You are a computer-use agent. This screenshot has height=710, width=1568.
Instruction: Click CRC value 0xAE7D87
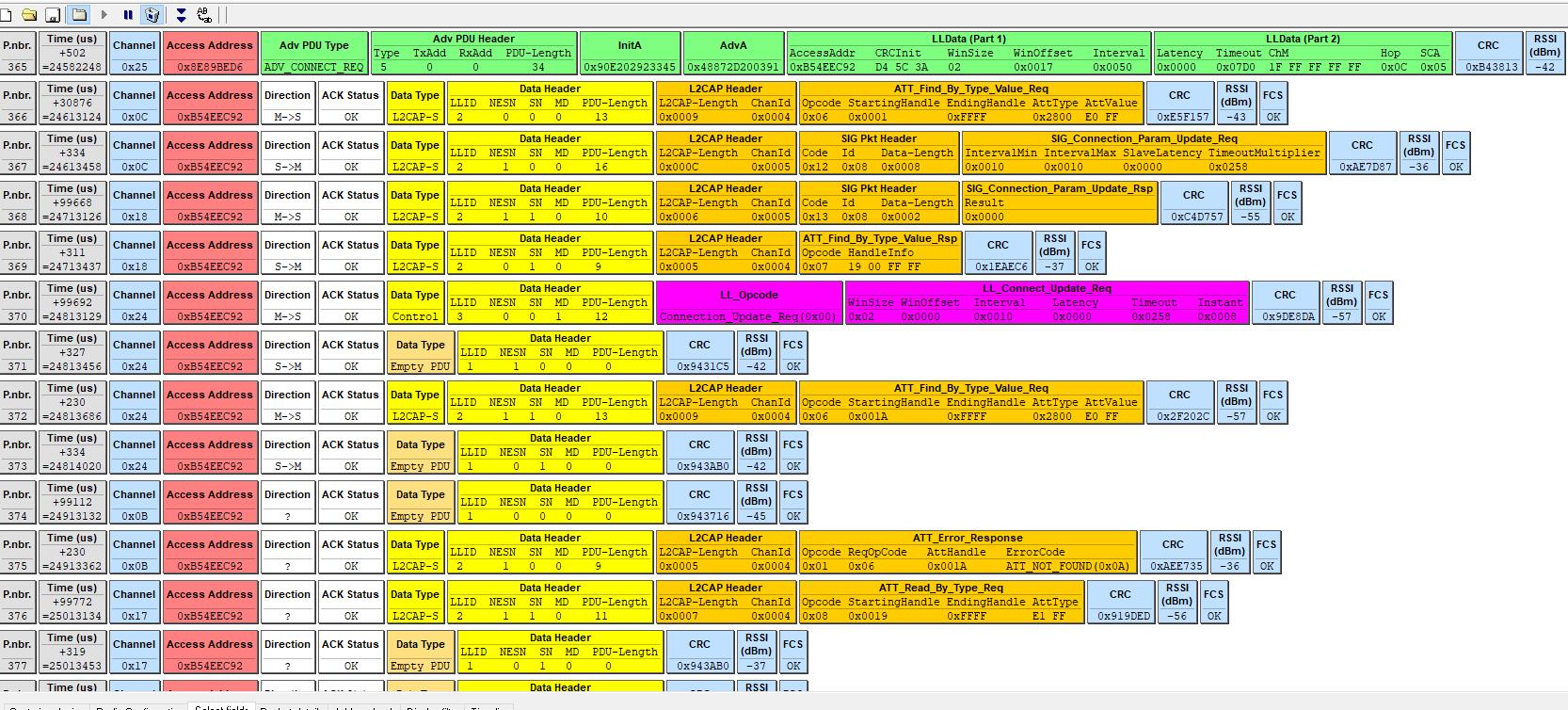1362,153
